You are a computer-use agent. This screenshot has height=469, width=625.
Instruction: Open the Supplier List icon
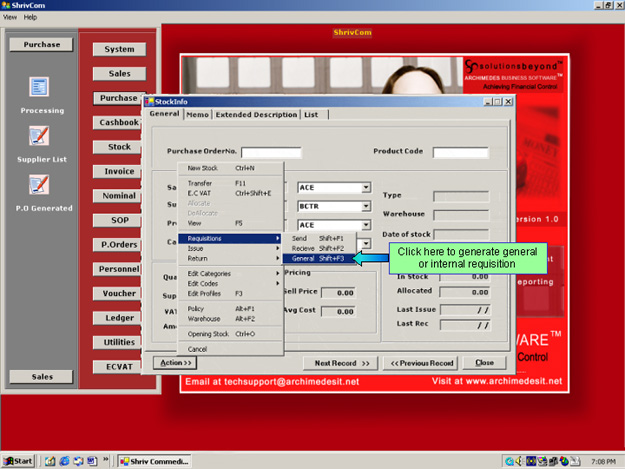tap(39, 136)
